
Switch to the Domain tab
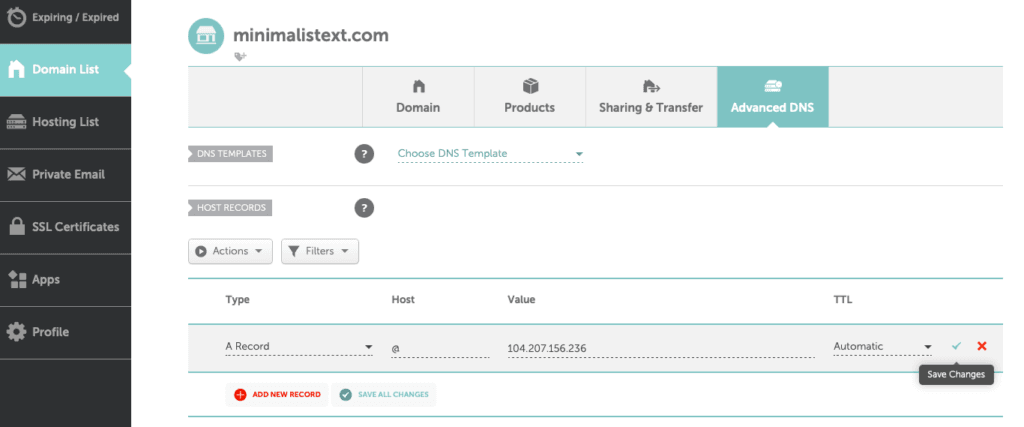[x=418, y=97]
